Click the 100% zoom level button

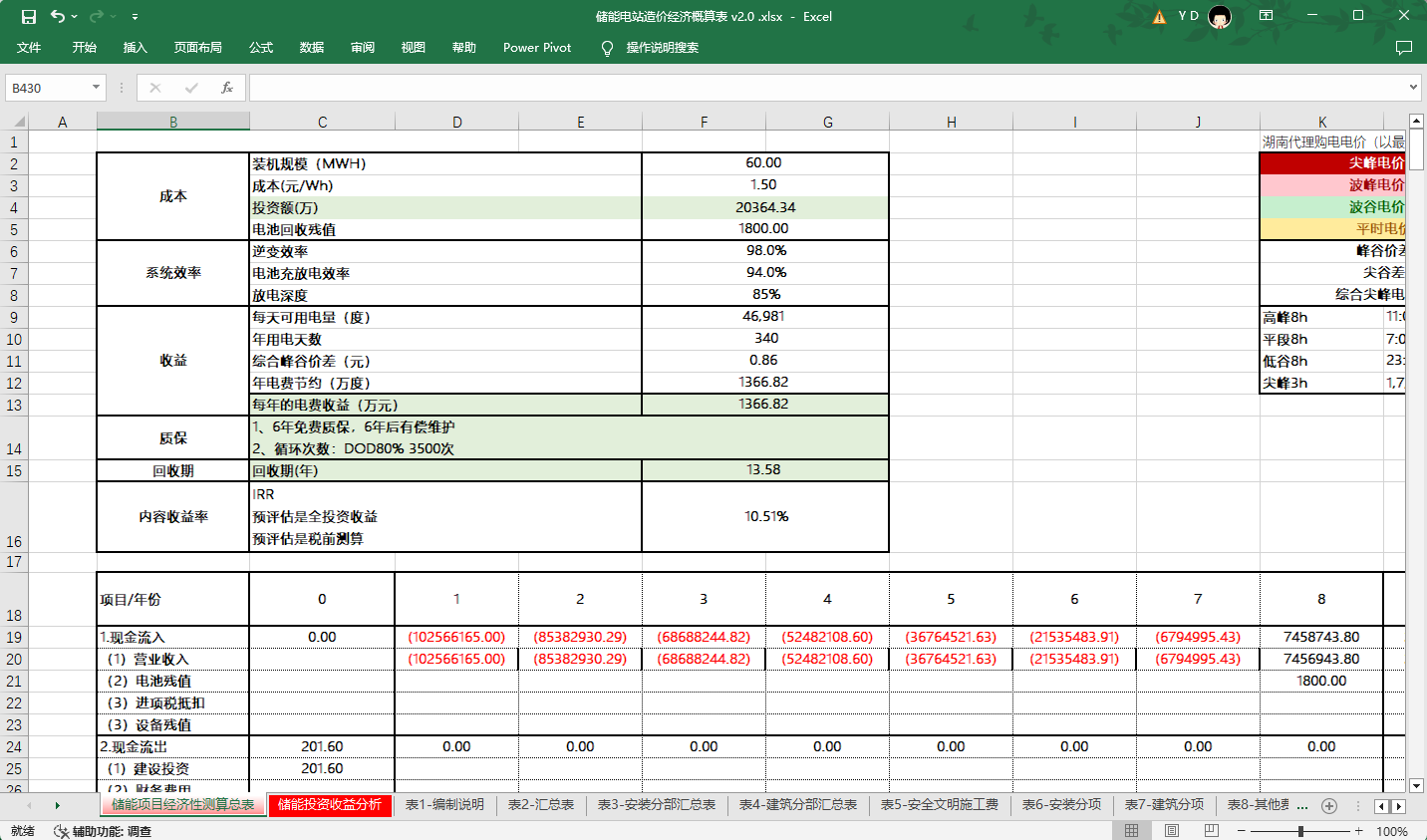[1392, 831]
